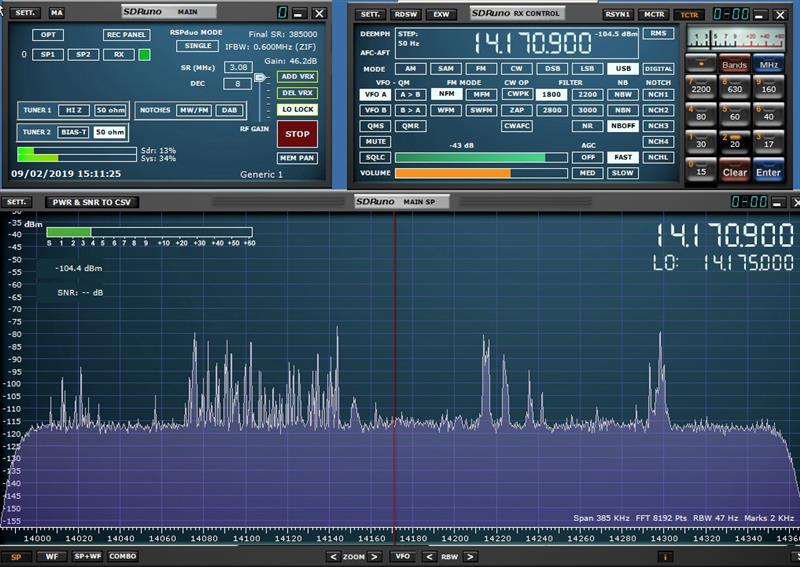
Task: Open the RDSW window
Action: pos(406,14)
